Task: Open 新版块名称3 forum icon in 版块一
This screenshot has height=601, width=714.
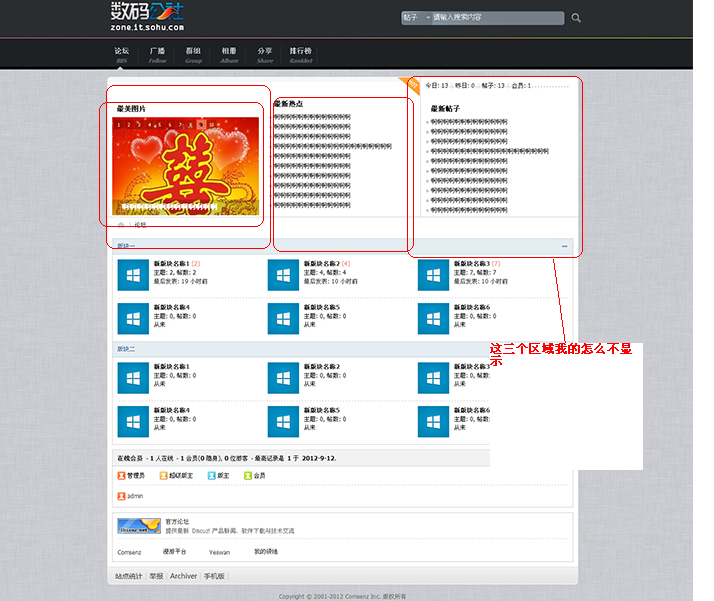Action: pyautogui.click(x=434, y=275)
